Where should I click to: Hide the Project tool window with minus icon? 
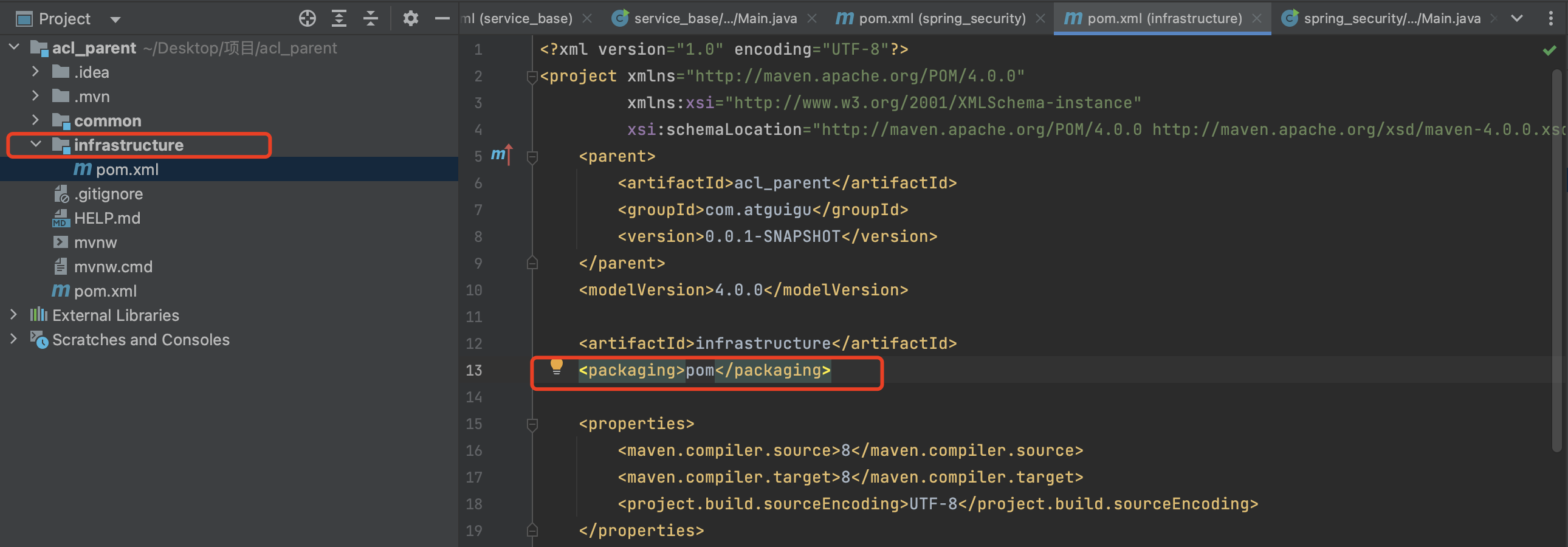[x=442, y=18]
